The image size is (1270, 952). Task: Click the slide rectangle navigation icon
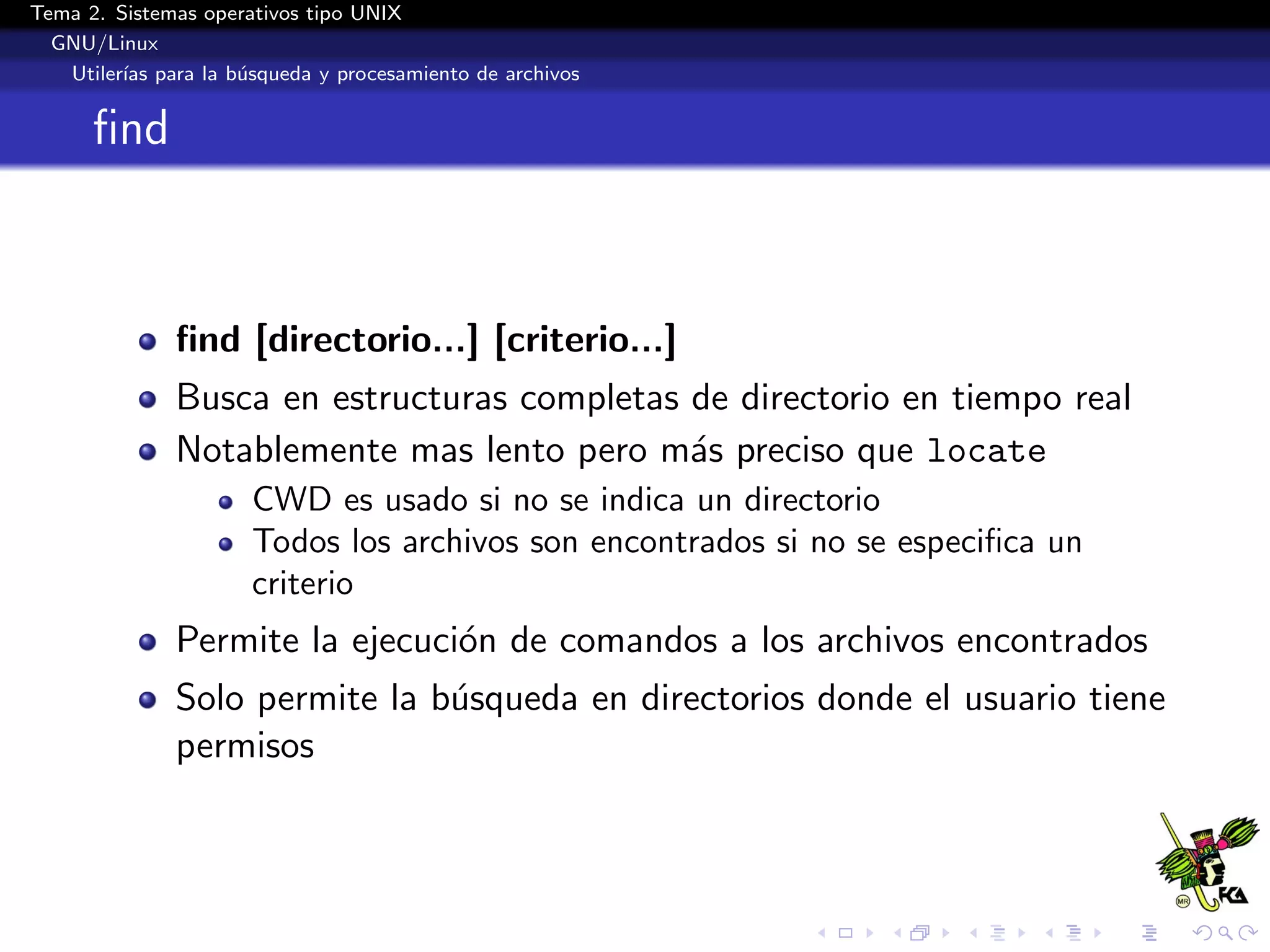pos(845,933)
